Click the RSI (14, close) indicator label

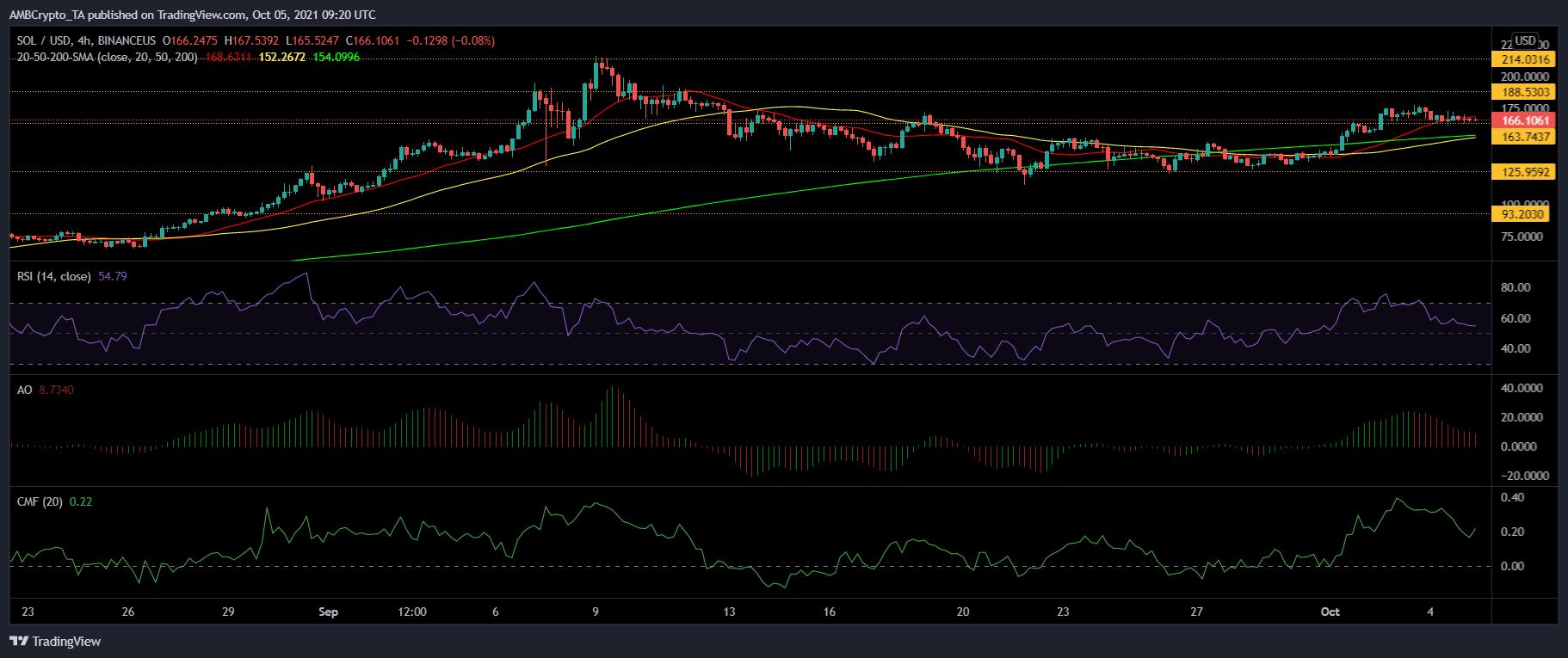pos(54,276)
